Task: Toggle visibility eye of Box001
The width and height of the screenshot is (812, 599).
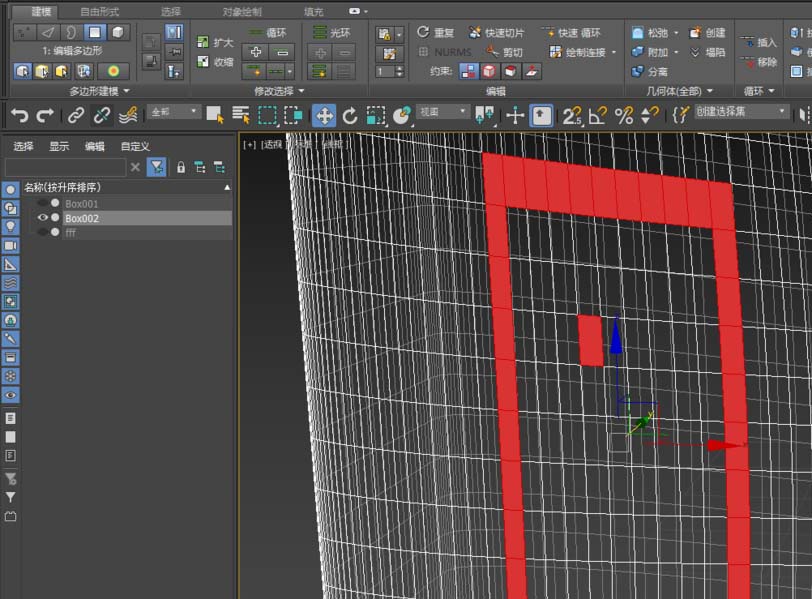Action: pyautogui.click(x=42, y=204)
